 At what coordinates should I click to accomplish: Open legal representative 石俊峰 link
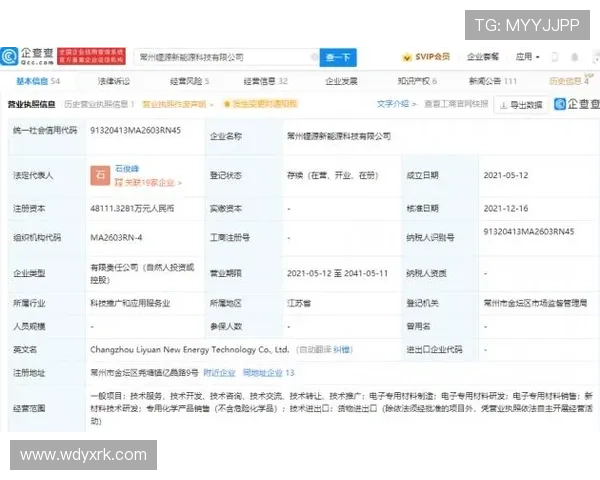[127, 169]
